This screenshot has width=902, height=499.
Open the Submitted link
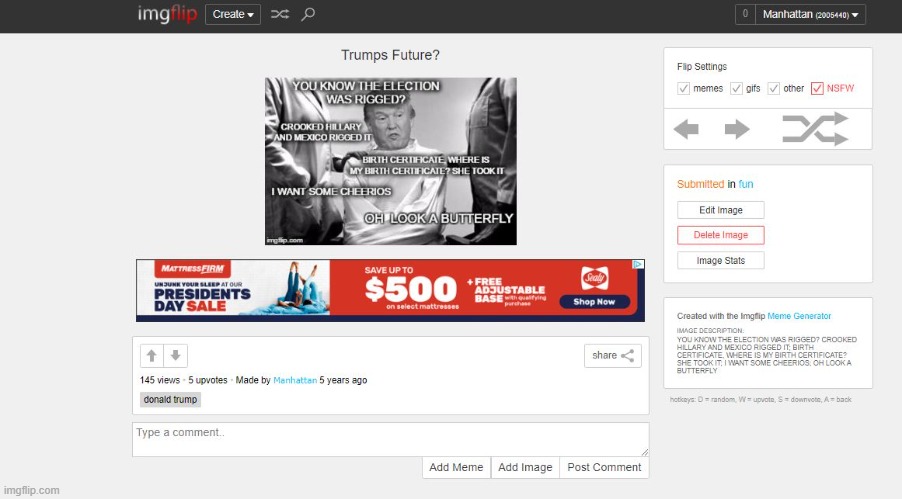click(700, 184)
